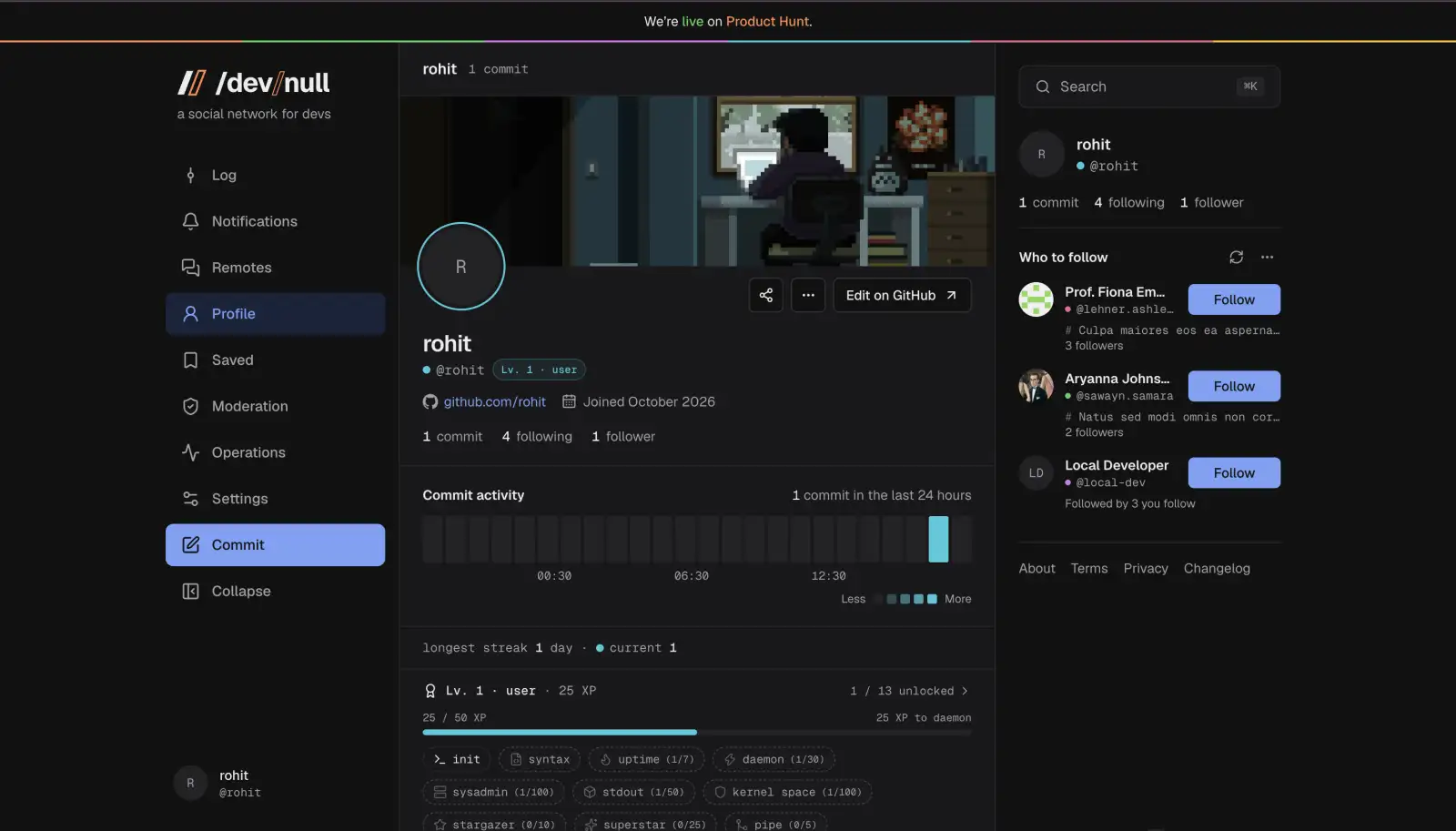Open the Privacy footer link
Viewport: 1456px width, 831px height.
(1146, 568)
